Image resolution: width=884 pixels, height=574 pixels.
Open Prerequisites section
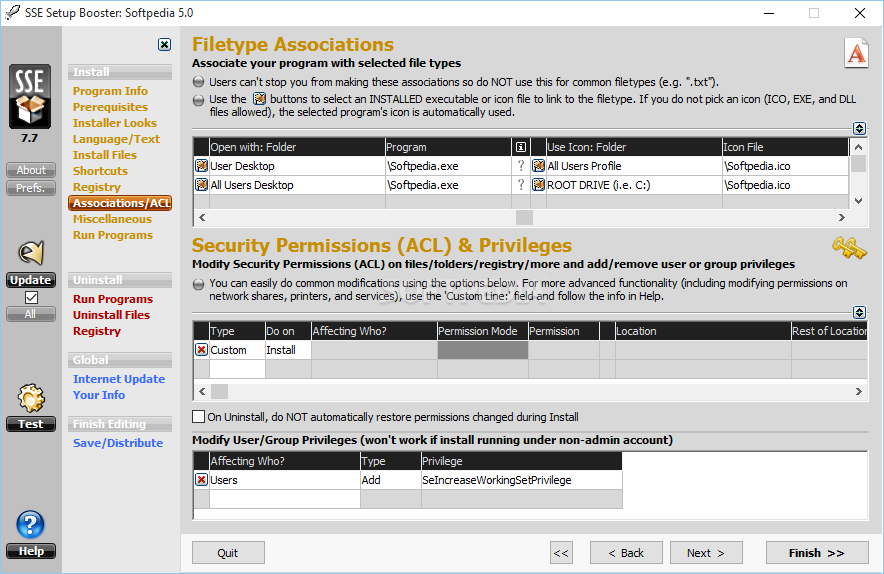[110, 107]
